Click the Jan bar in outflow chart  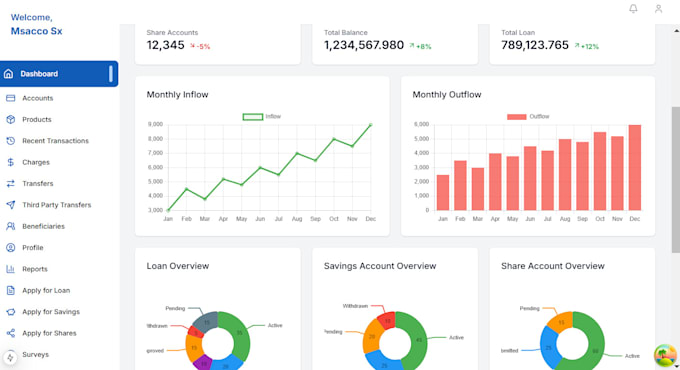tap(443, 193)
